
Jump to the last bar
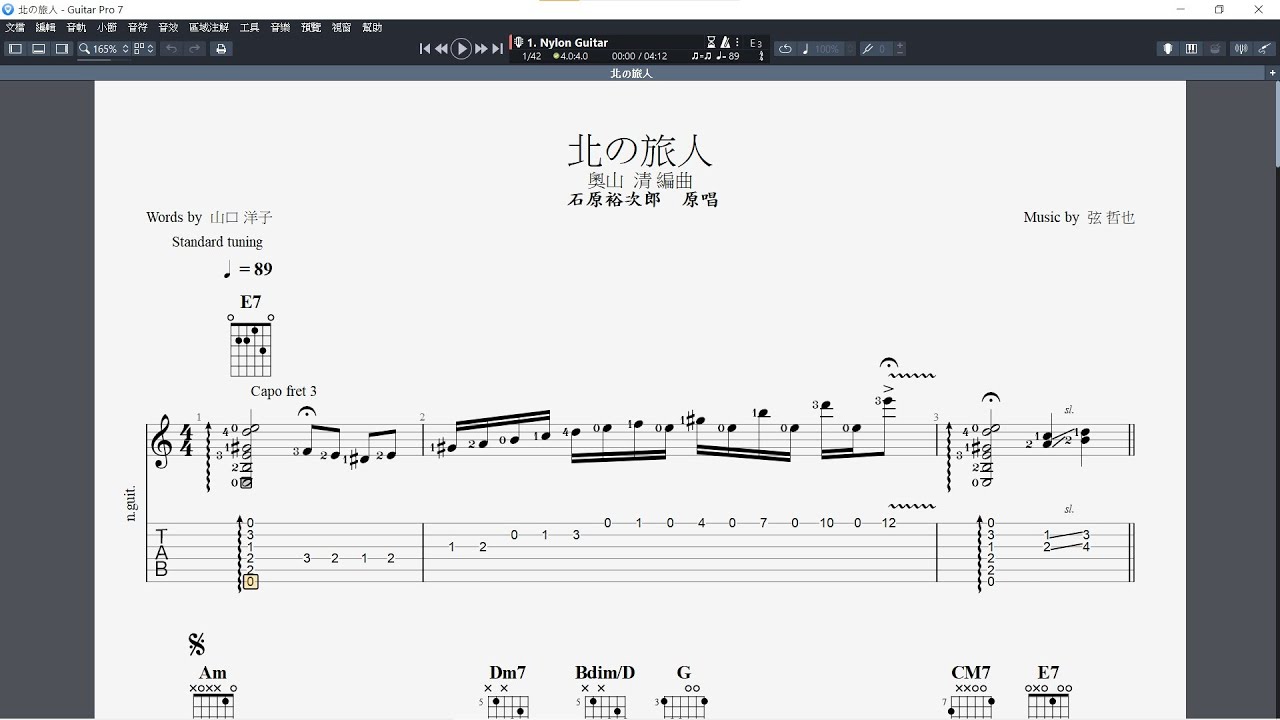pos(497,49)
